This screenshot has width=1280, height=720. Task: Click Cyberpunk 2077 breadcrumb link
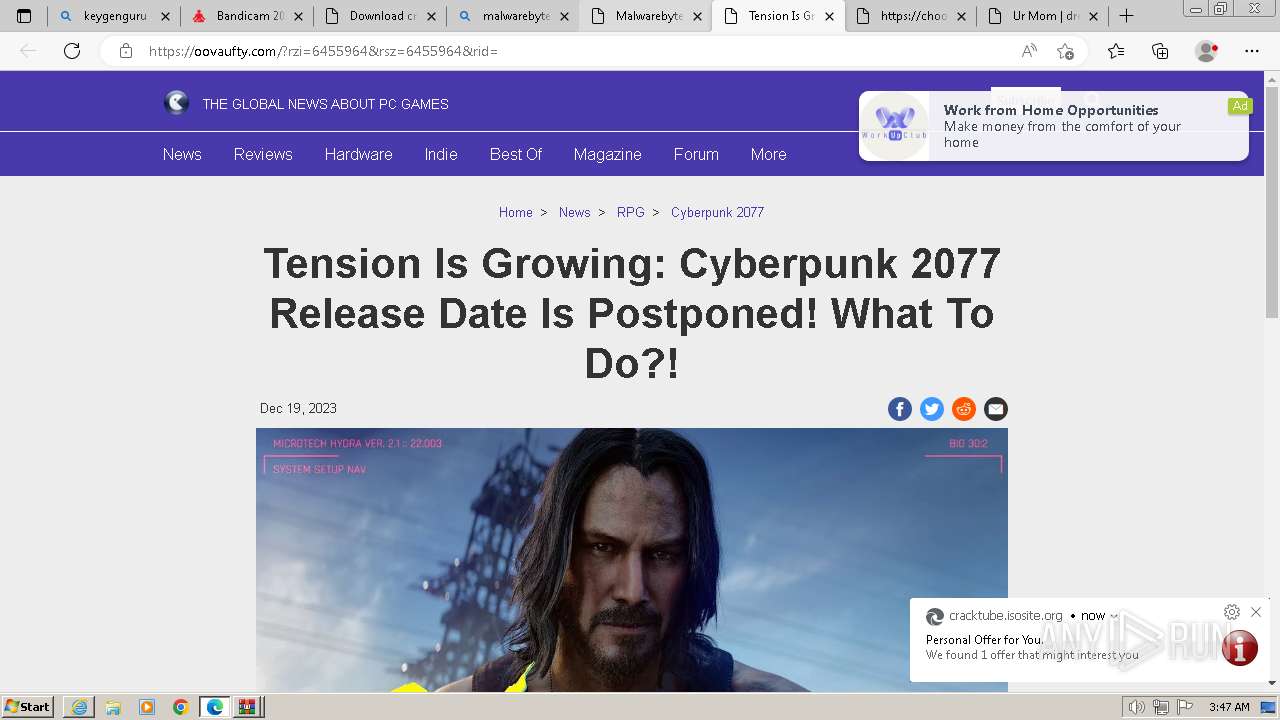pos(717,212)
